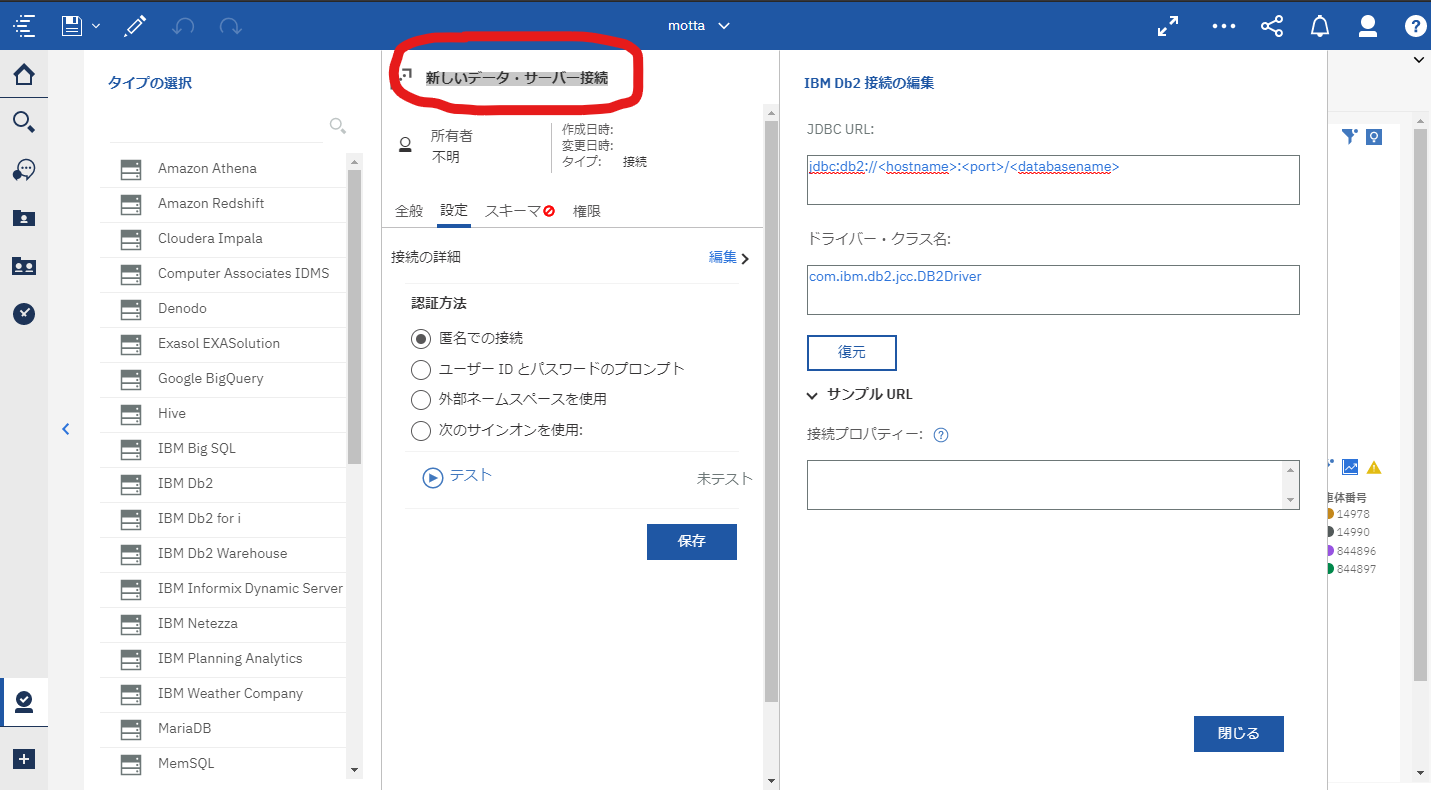This screenshot has width=1431, height=790.
Task: Select 匿名での接続 radio button
Action: pos(421,338)
